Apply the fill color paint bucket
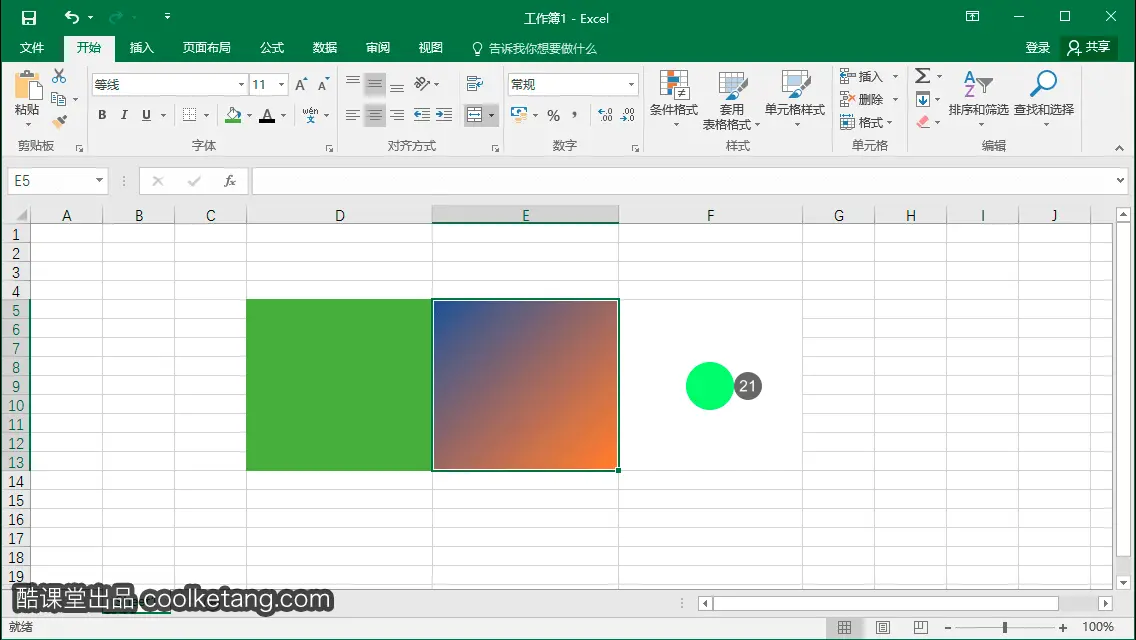Viewport: 1136px width, 640px height. (233, 115)
